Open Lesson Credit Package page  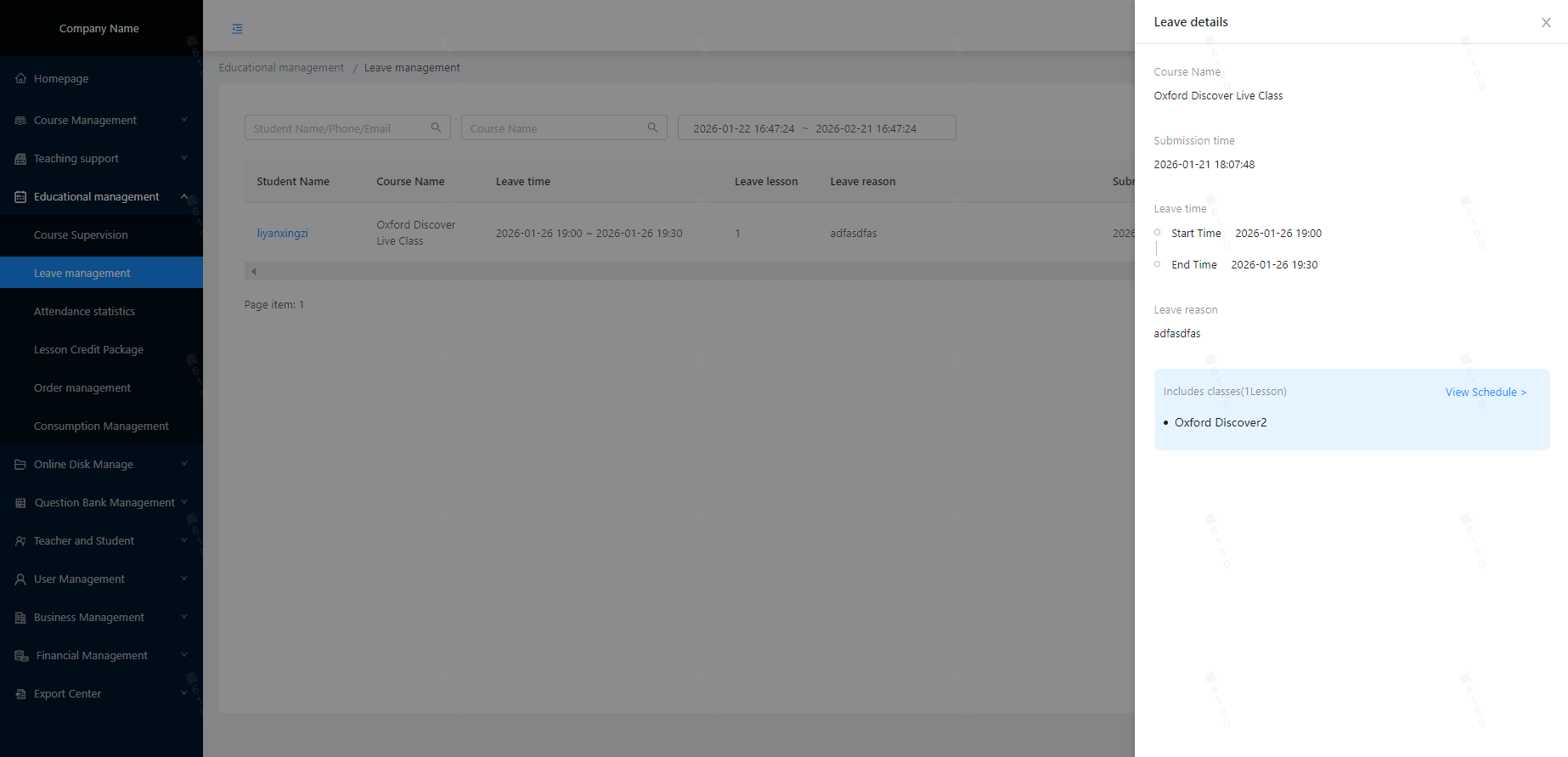(x=88, y=350)
